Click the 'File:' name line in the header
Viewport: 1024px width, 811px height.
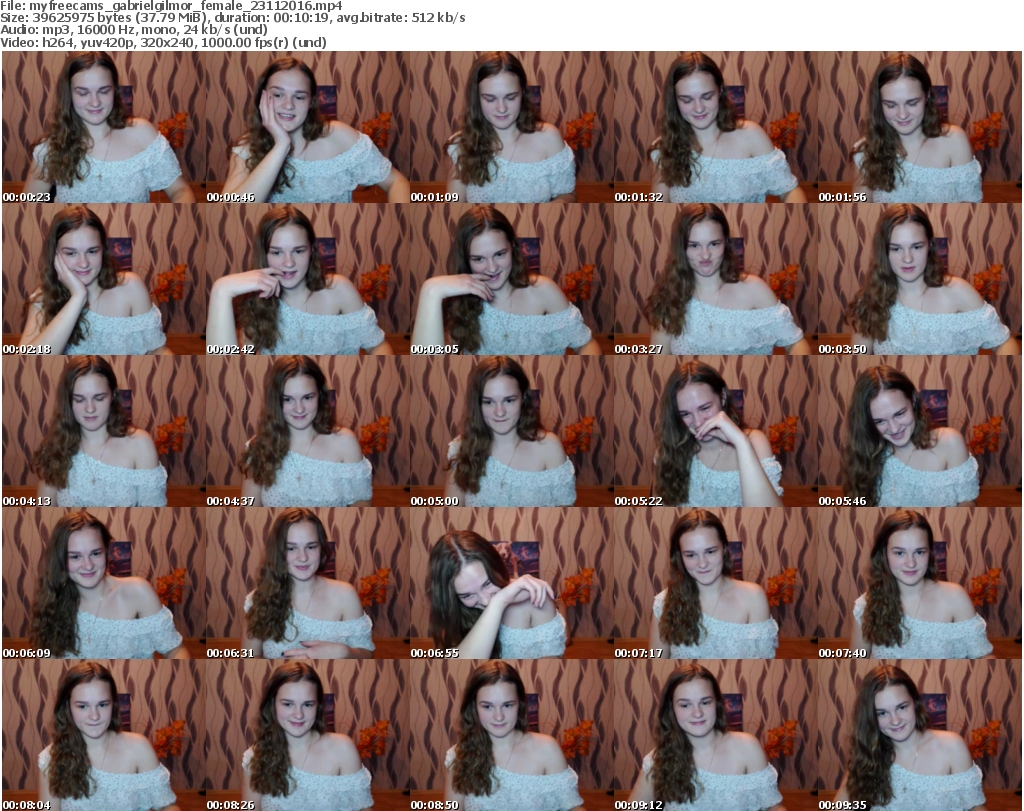click(x=171, y=6)
